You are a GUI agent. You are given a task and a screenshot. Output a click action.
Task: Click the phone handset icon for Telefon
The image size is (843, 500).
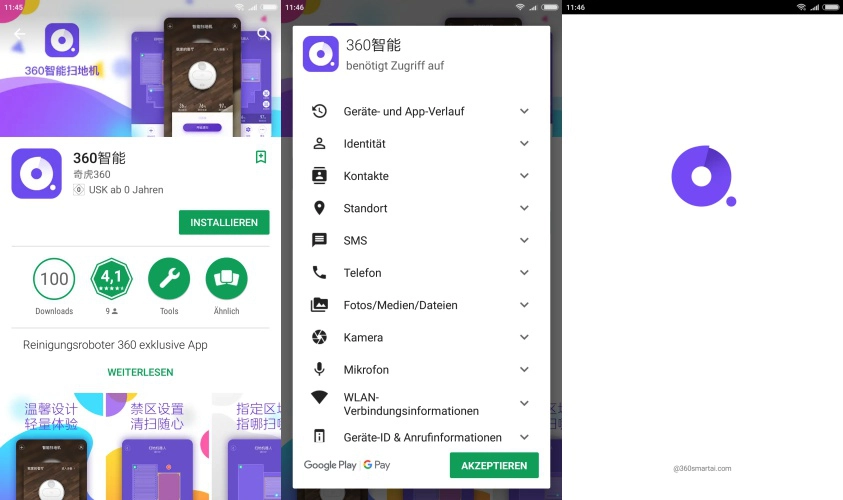(319, 273)
